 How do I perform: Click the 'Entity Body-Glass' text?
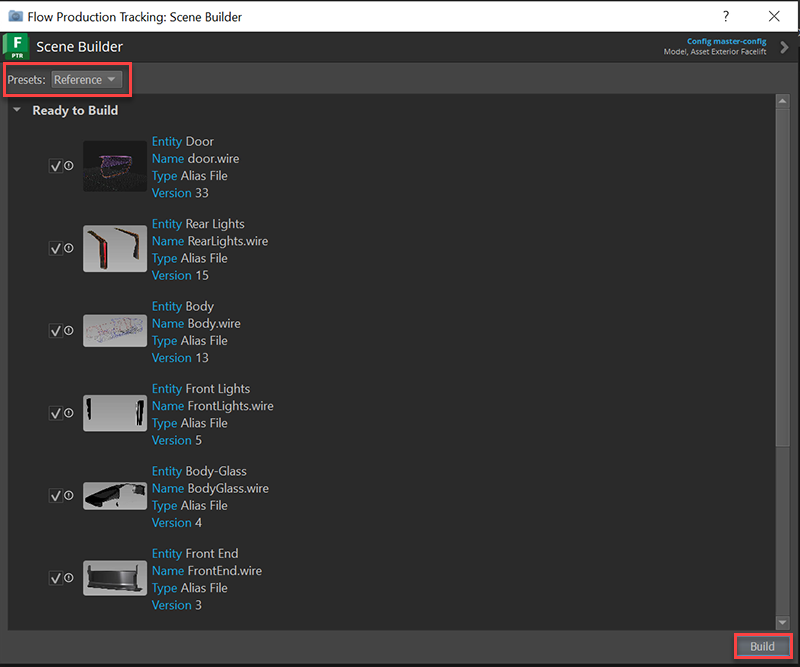point(199,471)
